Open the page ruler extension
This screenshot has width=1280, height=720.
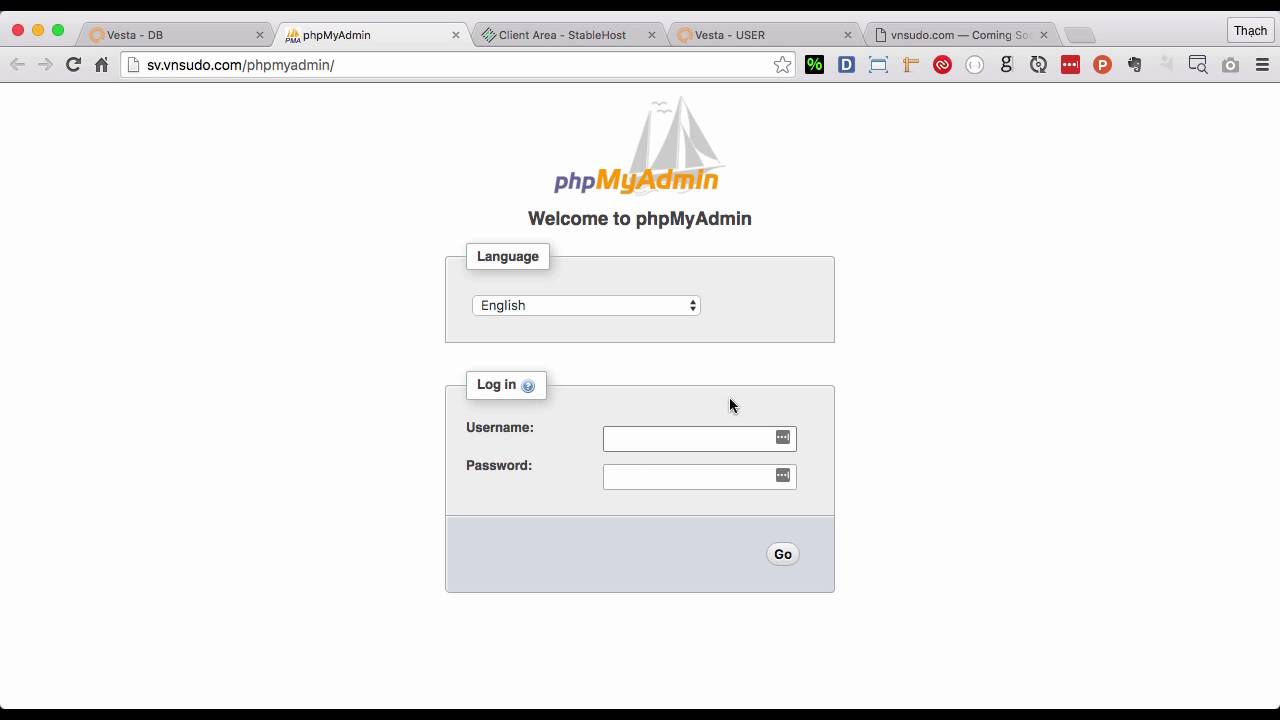coord(910,65)
